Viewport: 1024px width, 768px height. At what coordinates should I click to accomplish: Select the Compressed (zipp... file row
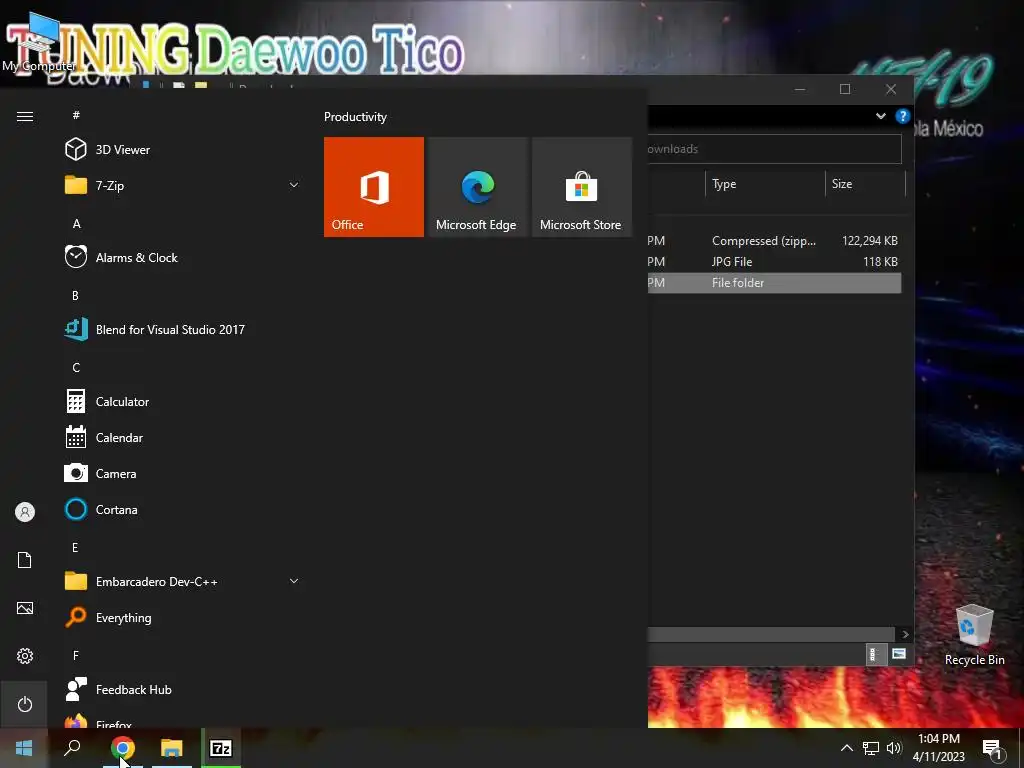[775, 240]
